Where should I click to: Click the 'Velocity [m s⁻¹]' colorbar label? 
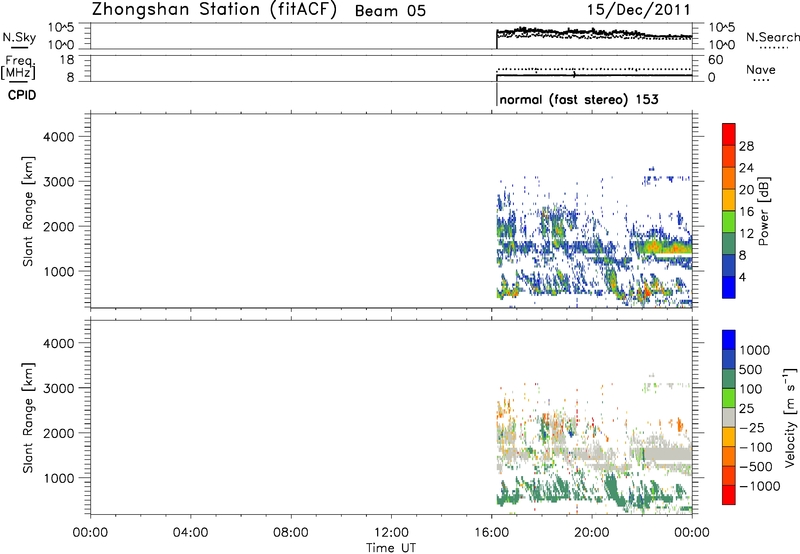tap(790, 418)
